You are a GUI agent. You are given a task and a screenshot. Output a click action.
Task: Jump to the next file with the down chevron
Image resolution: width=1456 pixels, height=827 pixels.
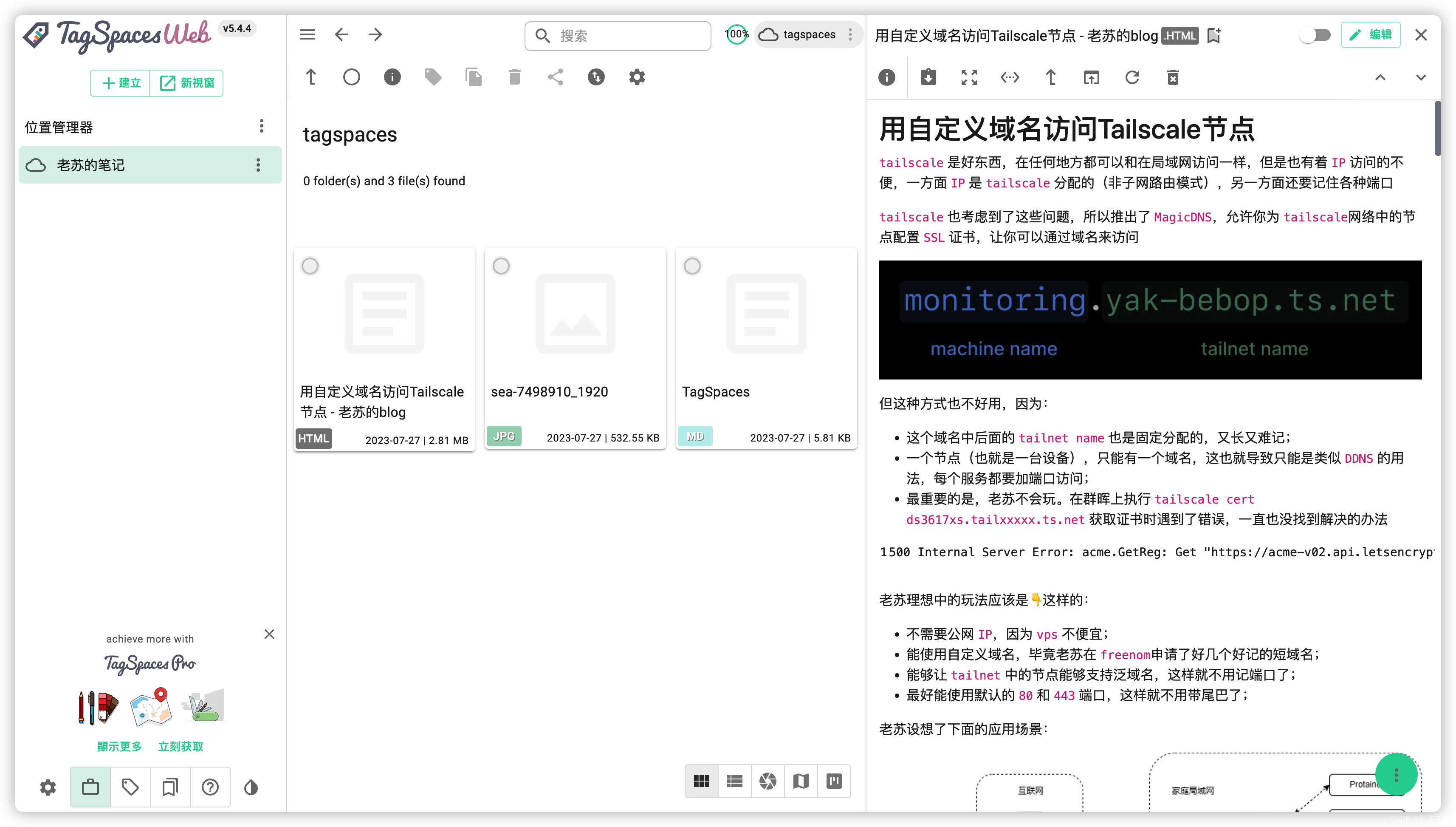tap(1420, 77)
